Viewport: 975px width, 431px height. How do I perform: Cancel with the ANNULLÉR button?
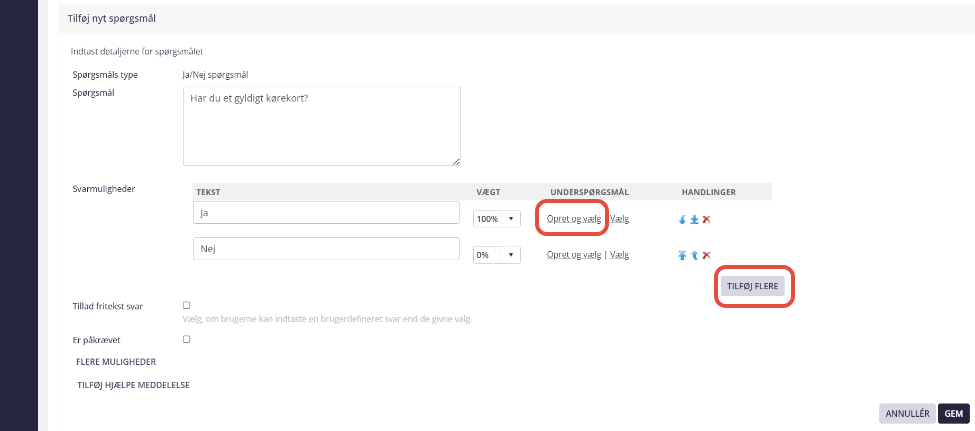coord(907,414)
